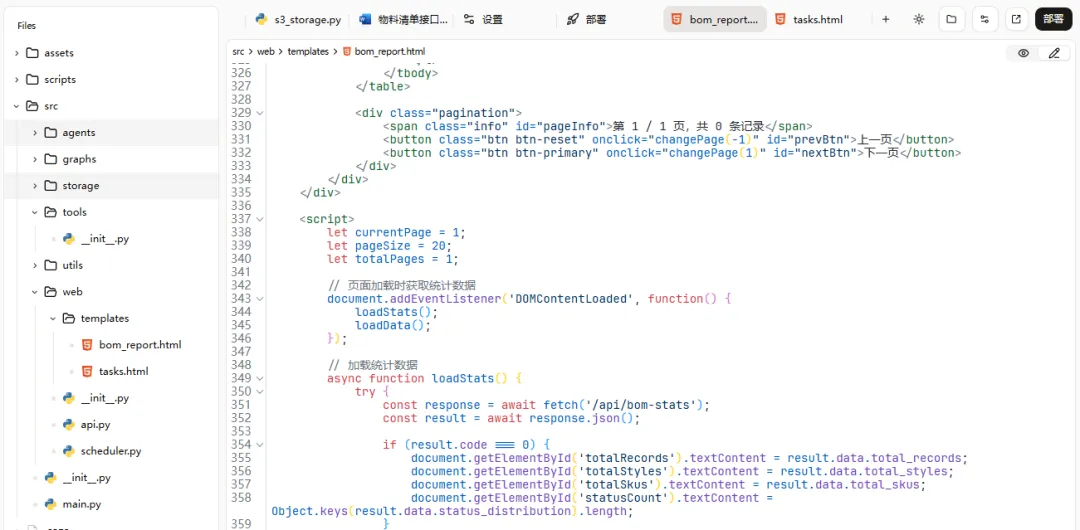The width and height of the screenshot is (1080, 530).
Task: Click the templates open-folder icon
Action: [x=68, y=318]
